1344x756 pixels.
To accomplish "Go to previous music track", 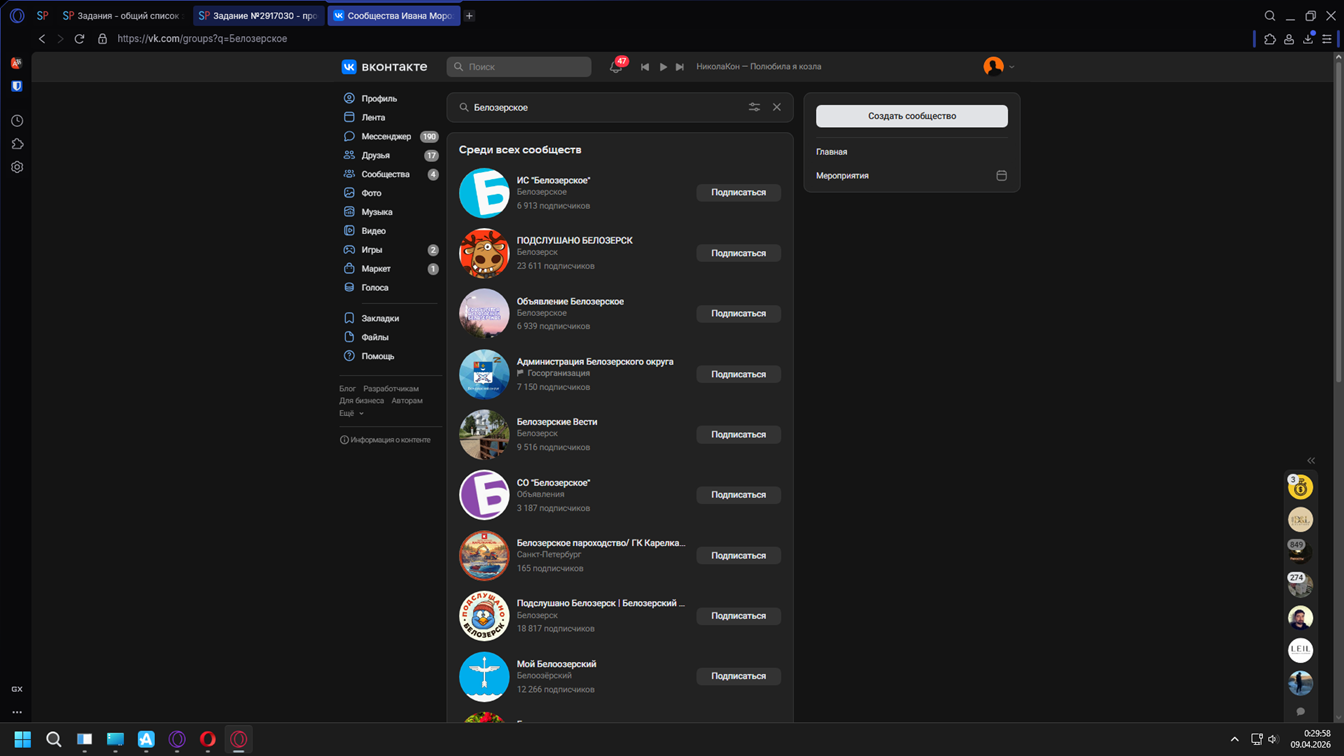I will click(645, 67).
